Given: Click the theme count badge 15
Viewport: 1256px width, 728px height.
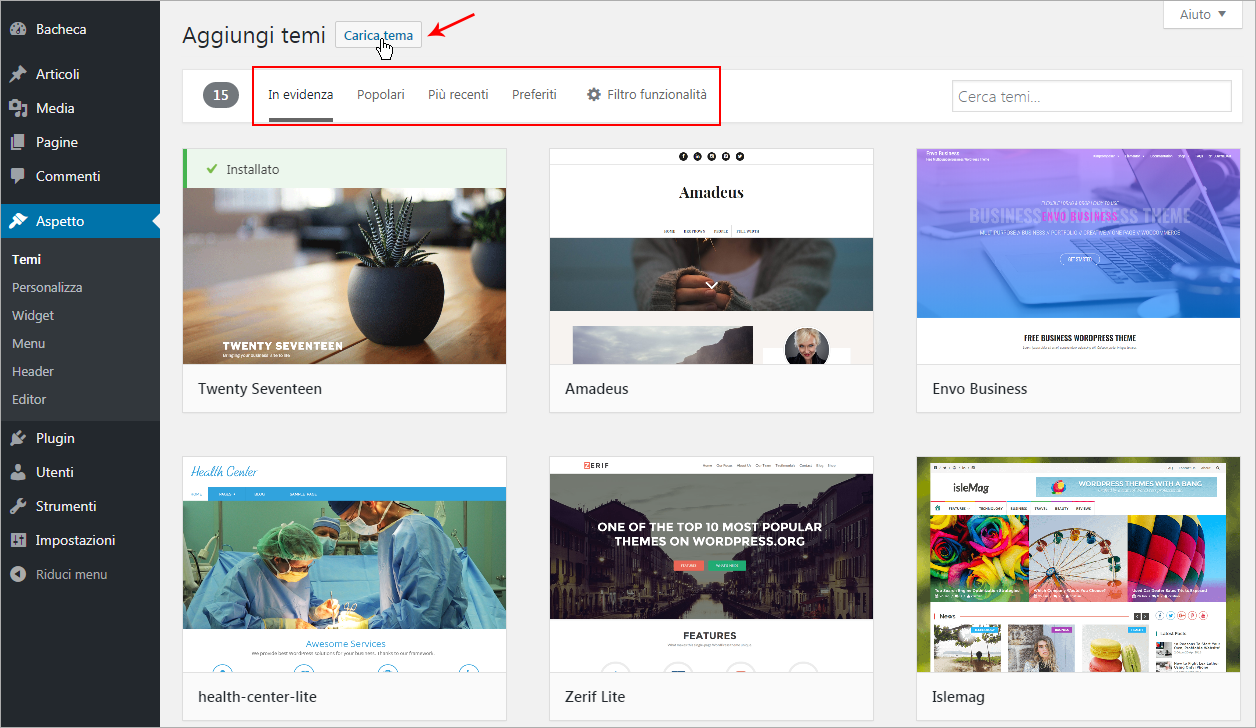Looking at the screenshot, I should pos(221,95).
